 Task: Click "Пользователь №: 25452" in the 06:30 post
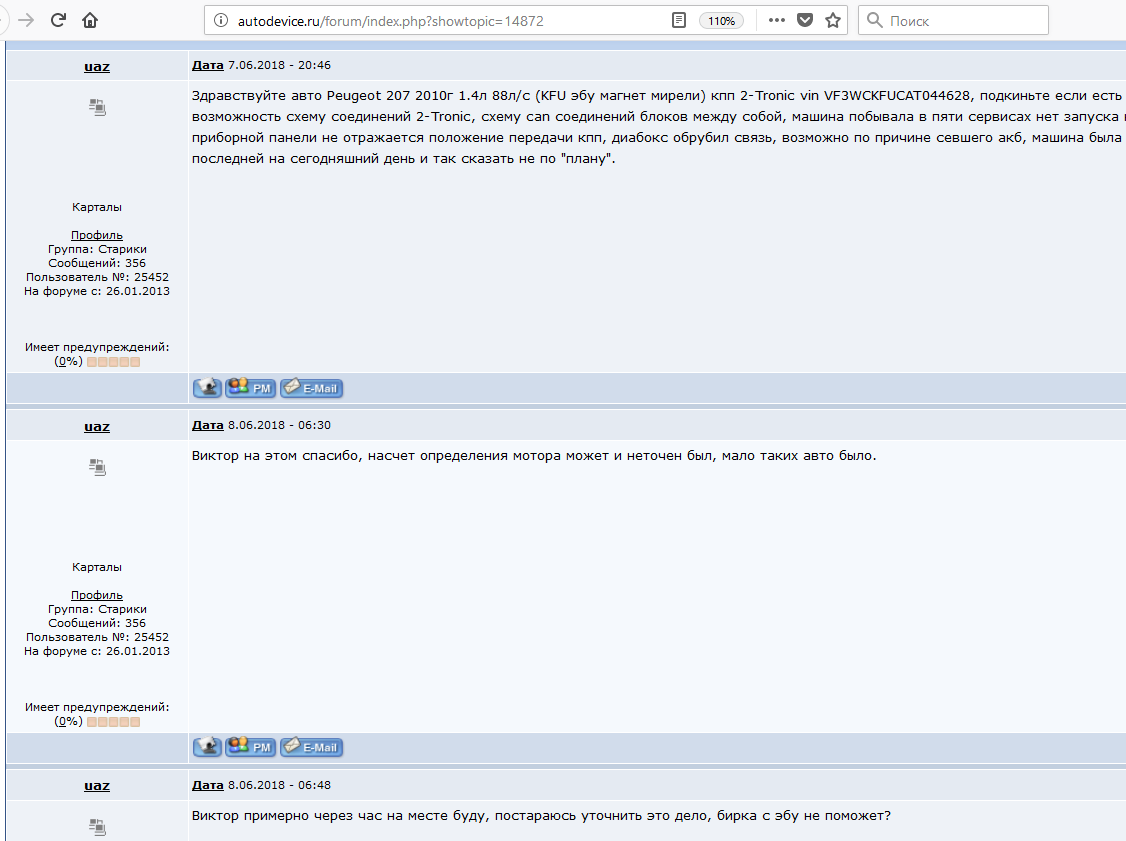pos(97,637)
